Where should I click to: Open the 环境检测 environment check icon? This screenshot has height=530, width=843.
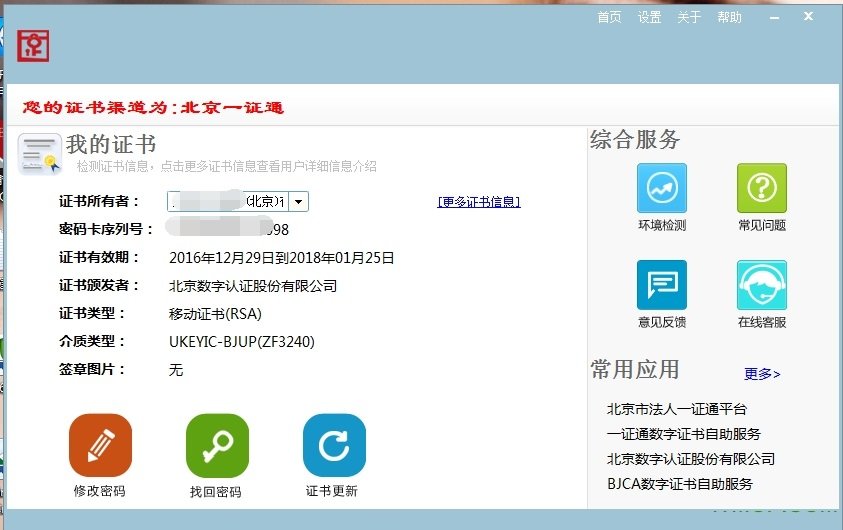[661, 188]
